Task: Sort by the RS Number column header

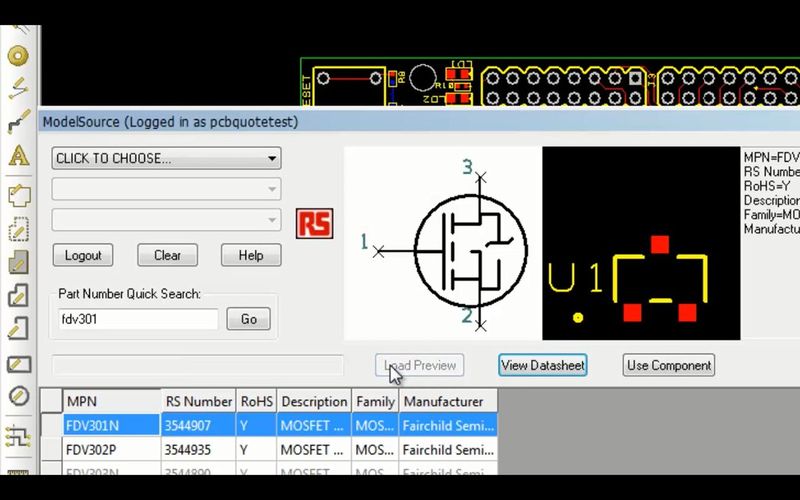Action: pos(198,401)
